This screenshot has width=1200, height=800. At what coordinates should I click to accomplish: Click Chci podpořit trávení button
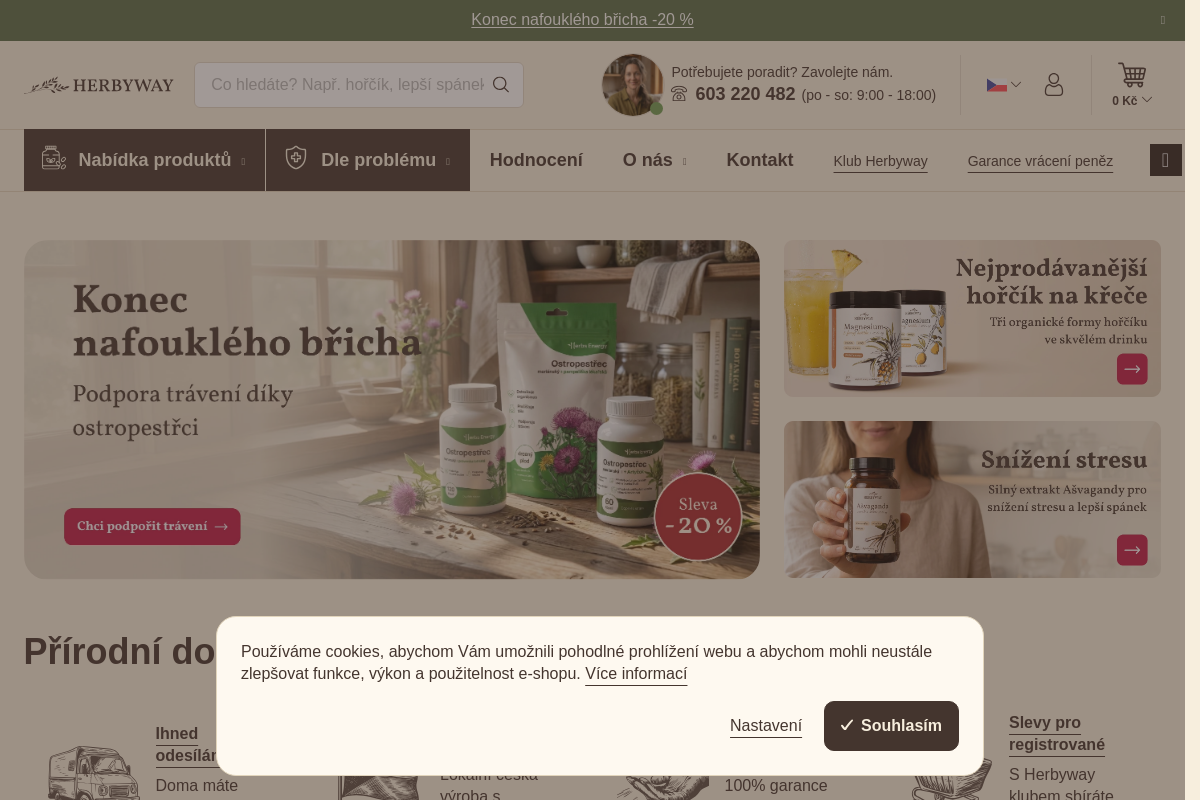152,526
